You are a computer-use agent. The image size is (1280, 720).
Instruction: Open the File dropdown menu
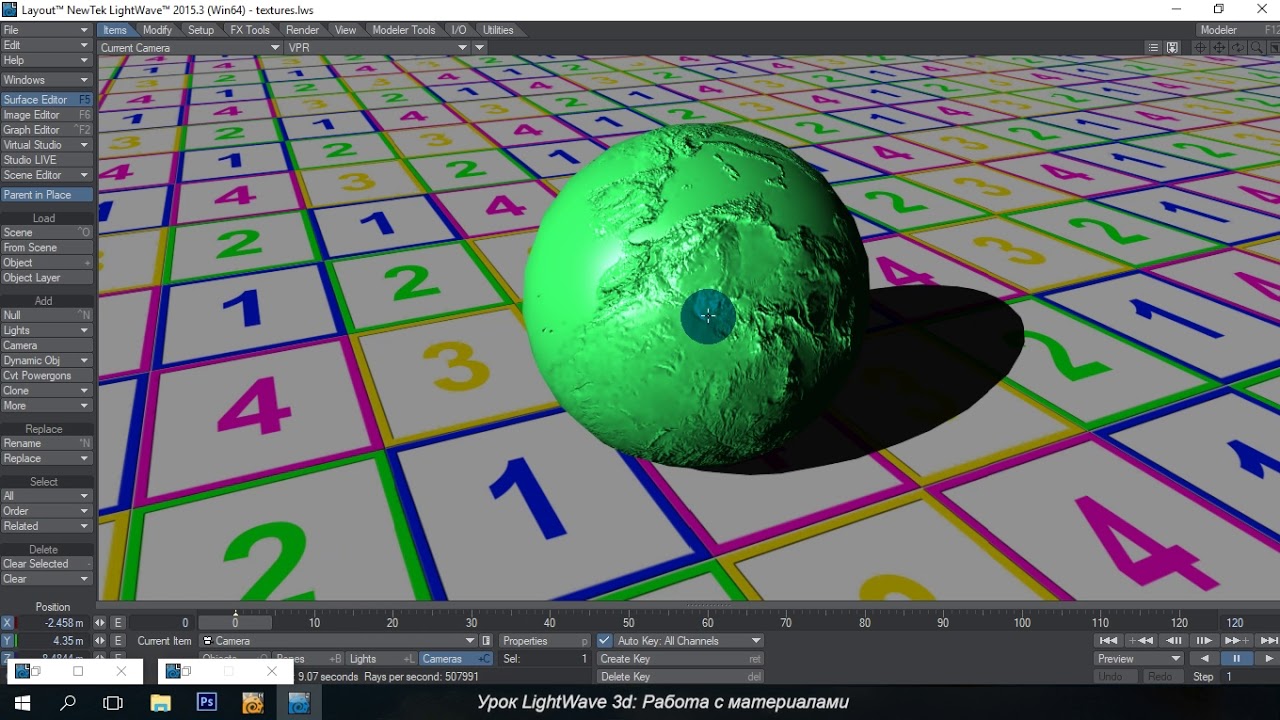(47, 30)
